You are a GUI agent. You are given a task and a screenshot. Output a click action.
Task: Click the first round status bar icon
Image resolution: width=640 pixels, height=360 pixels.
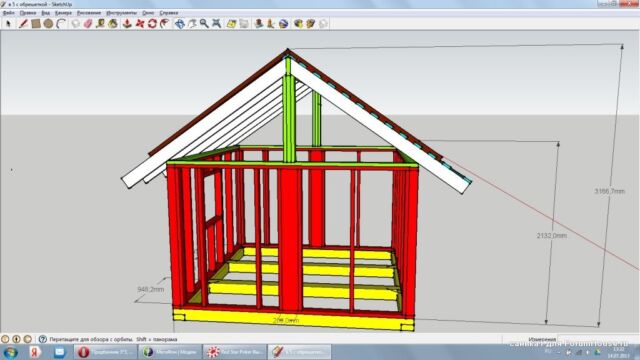(x=5, y=339)
